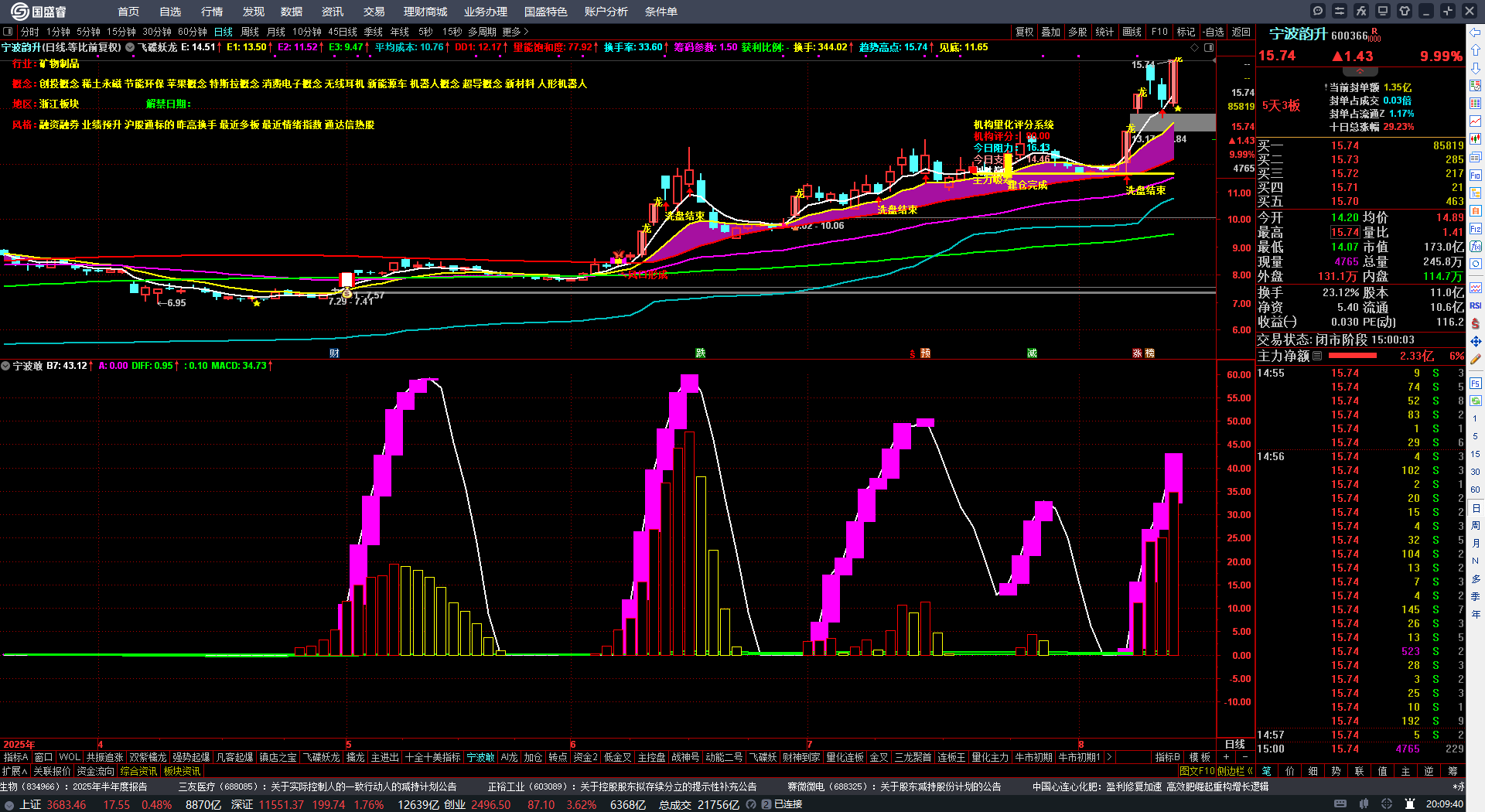Toggle the small checkbox left of 分时
Screen dimensions: 1485x812
(x=8, y=32)
